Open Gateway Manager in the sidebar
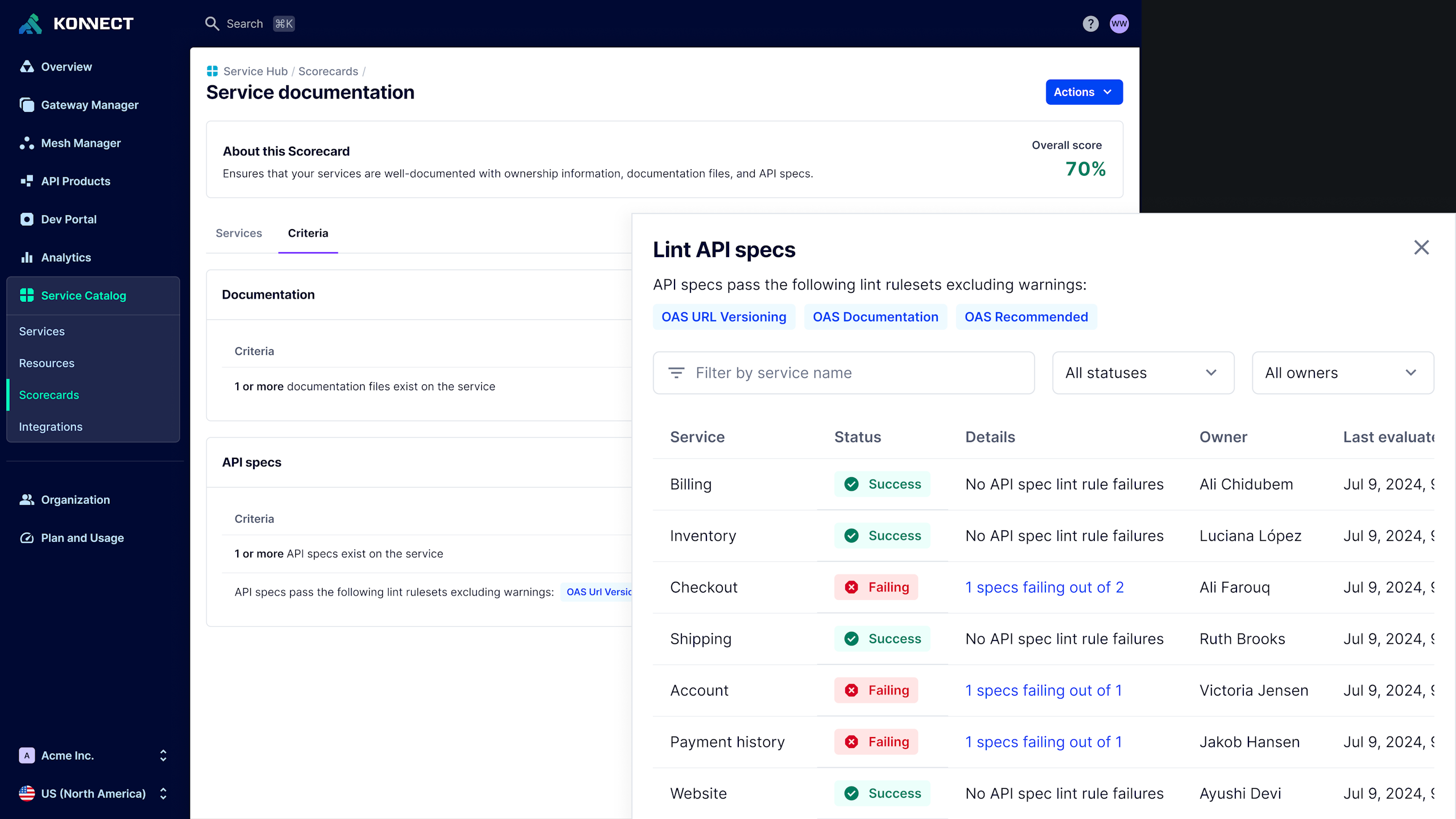The height and width of the screenshot is (819, 1456). [89, 105]
